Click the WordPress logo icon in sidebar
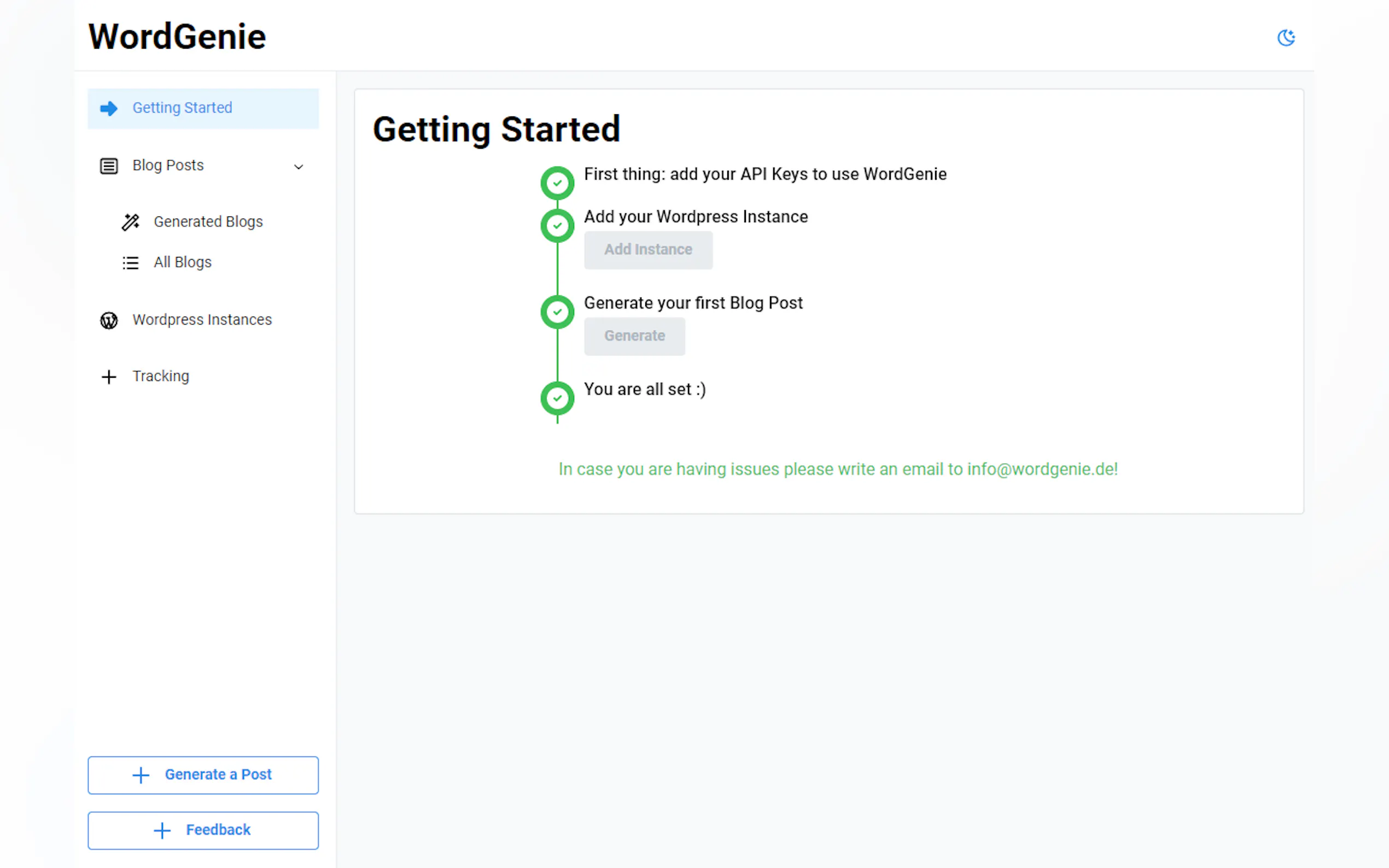Image resolution: width=1389 pixels, height=868 pixels. pos(108,320)
